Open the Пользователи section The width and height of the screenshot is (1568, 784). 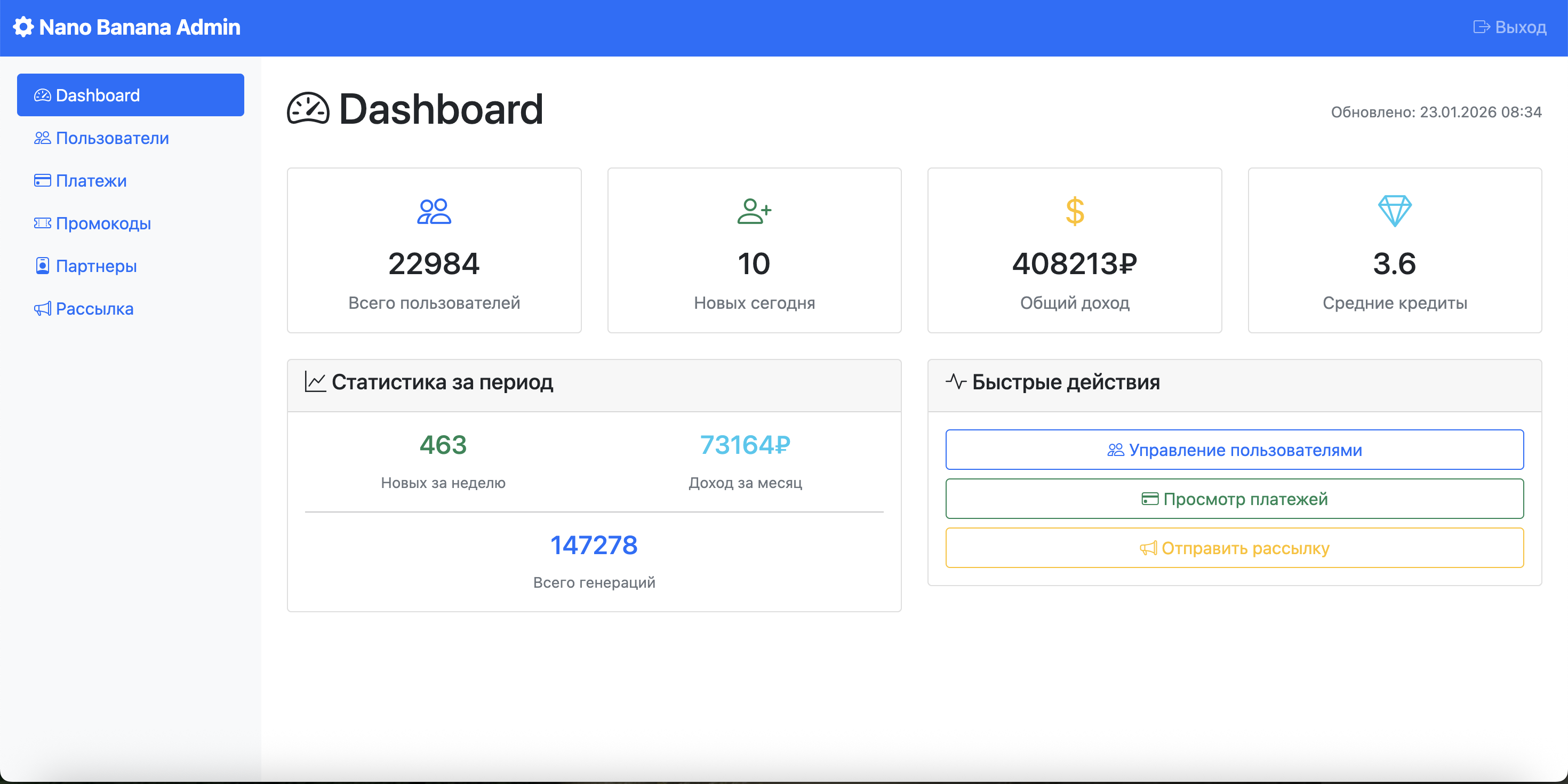112,138
